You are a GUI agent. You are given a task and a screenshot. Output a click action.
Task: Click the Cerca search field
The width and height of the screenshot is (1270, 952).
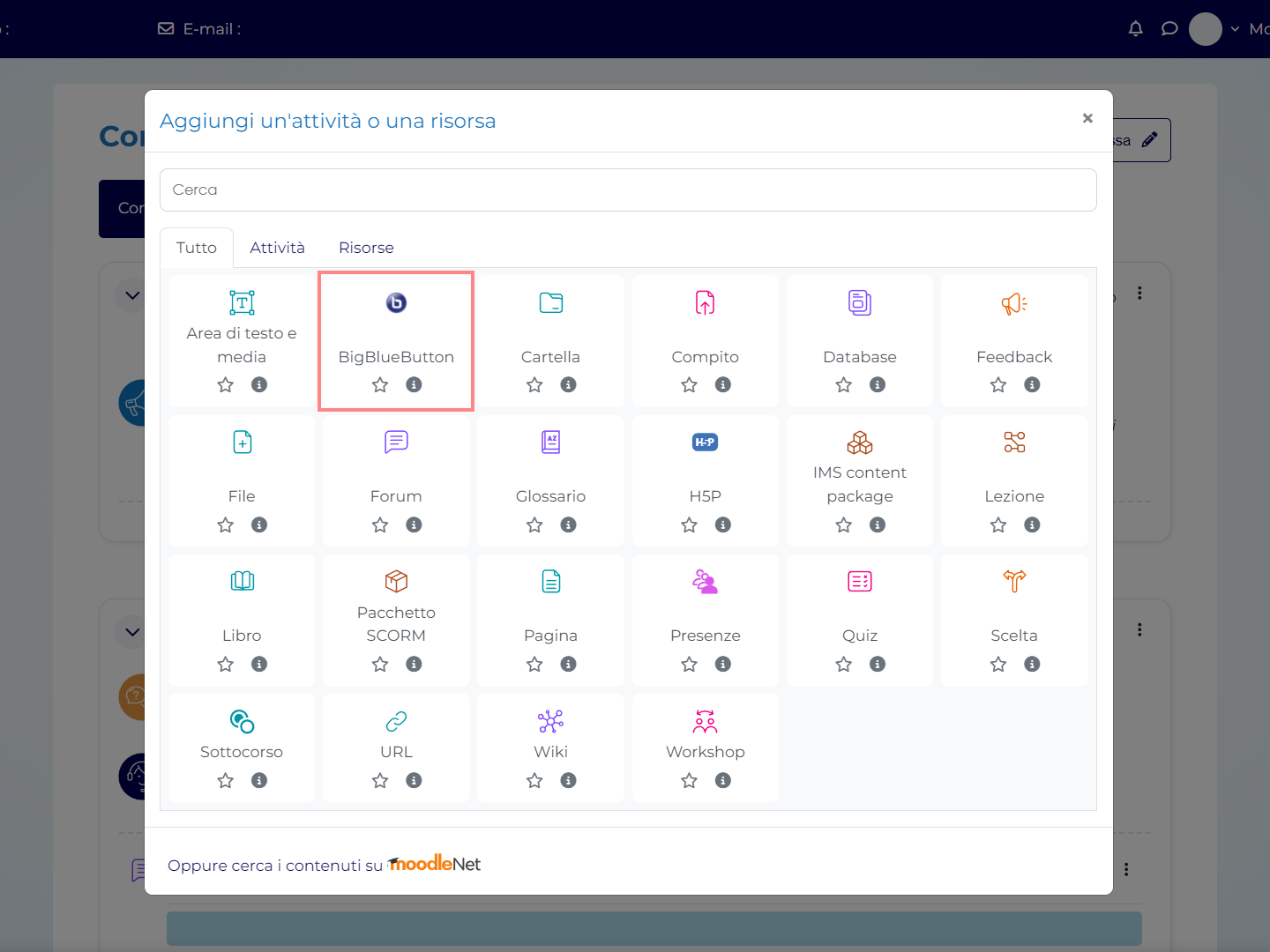(628, 190)
